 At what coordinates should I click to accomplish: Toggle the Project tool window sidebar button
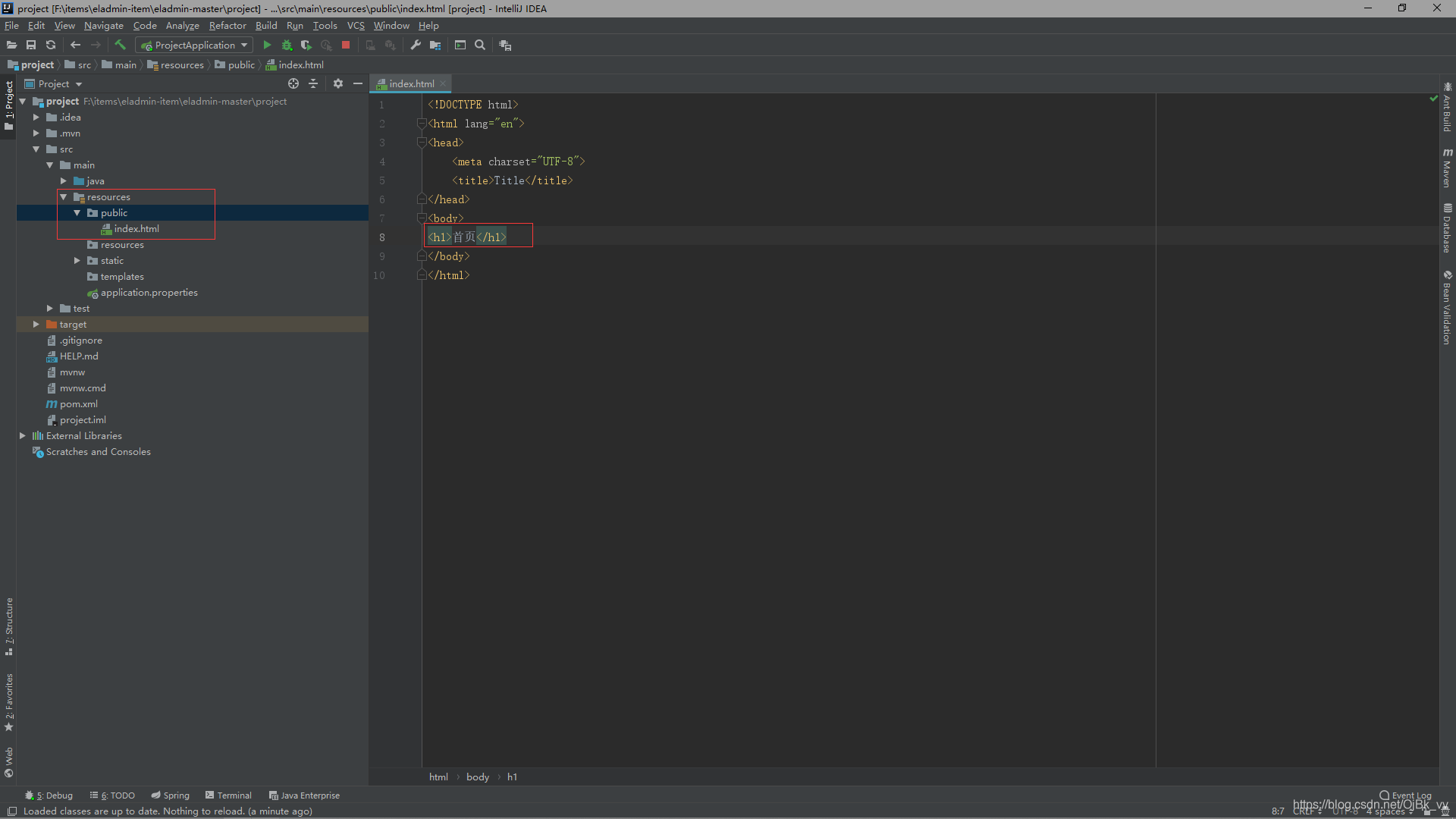(8, 105)
